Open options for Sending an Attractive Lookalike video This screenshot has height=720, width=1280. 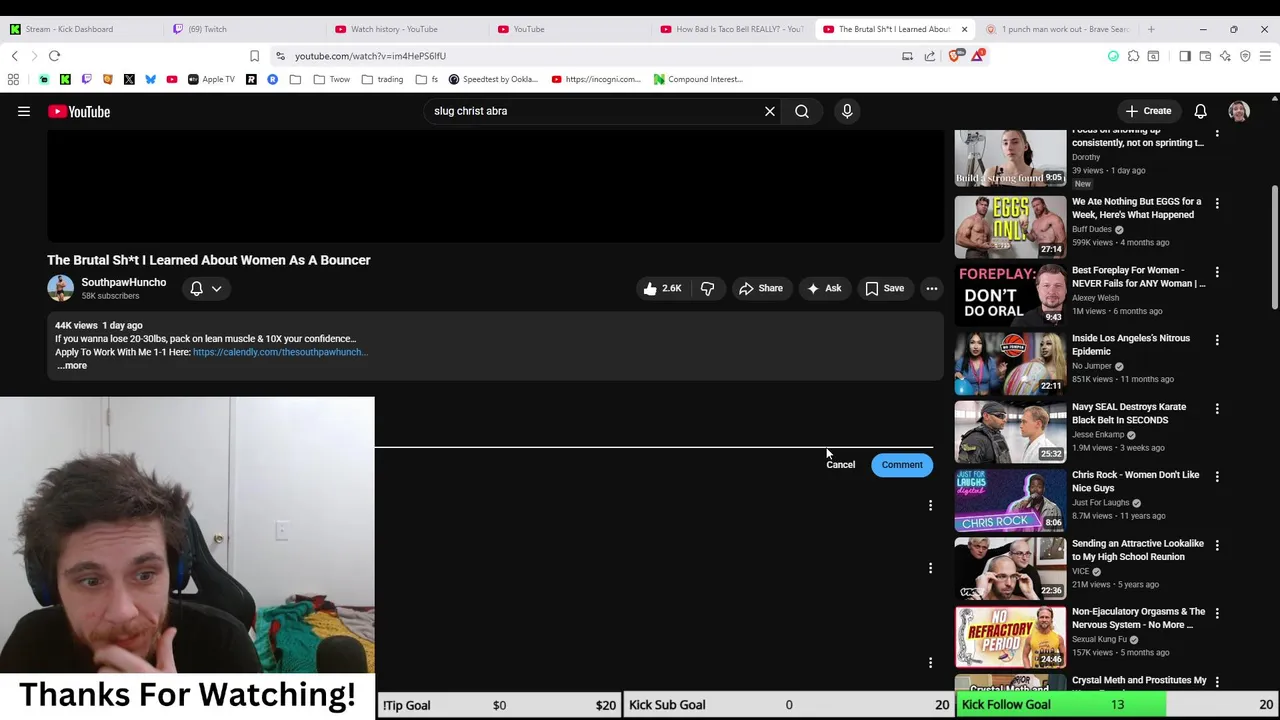tap(1217, 545)
